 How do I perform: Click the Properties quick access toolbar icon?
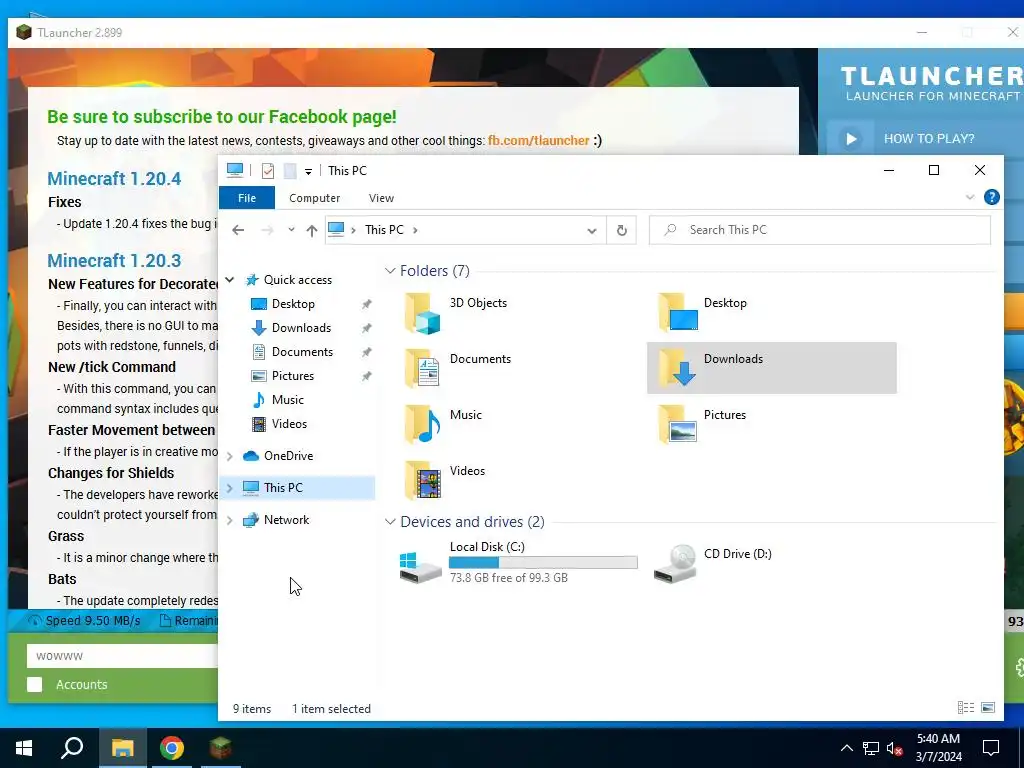pos(268,170)
